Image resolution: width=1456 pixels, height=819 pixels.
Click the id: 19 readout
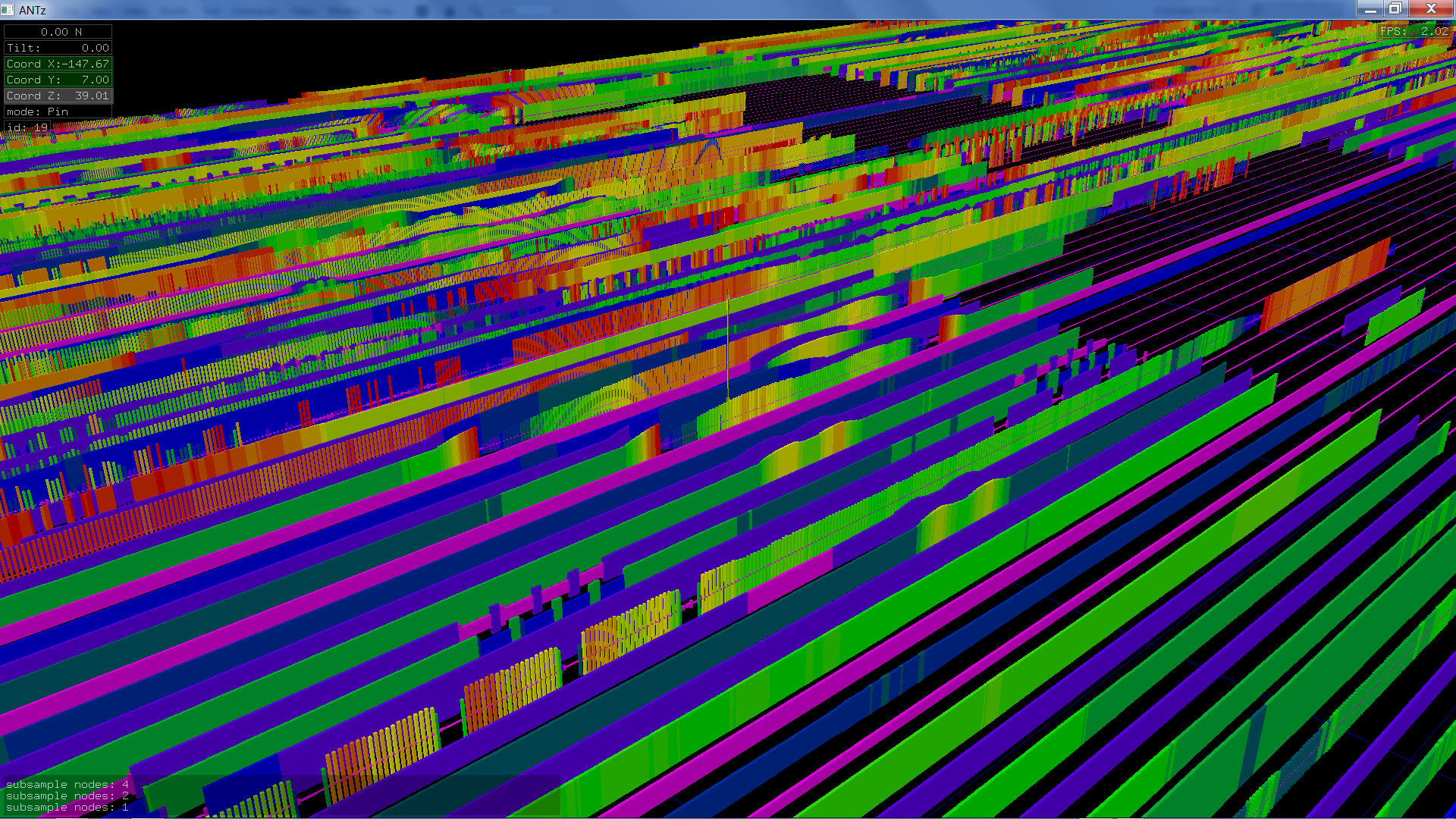point(28,127)
